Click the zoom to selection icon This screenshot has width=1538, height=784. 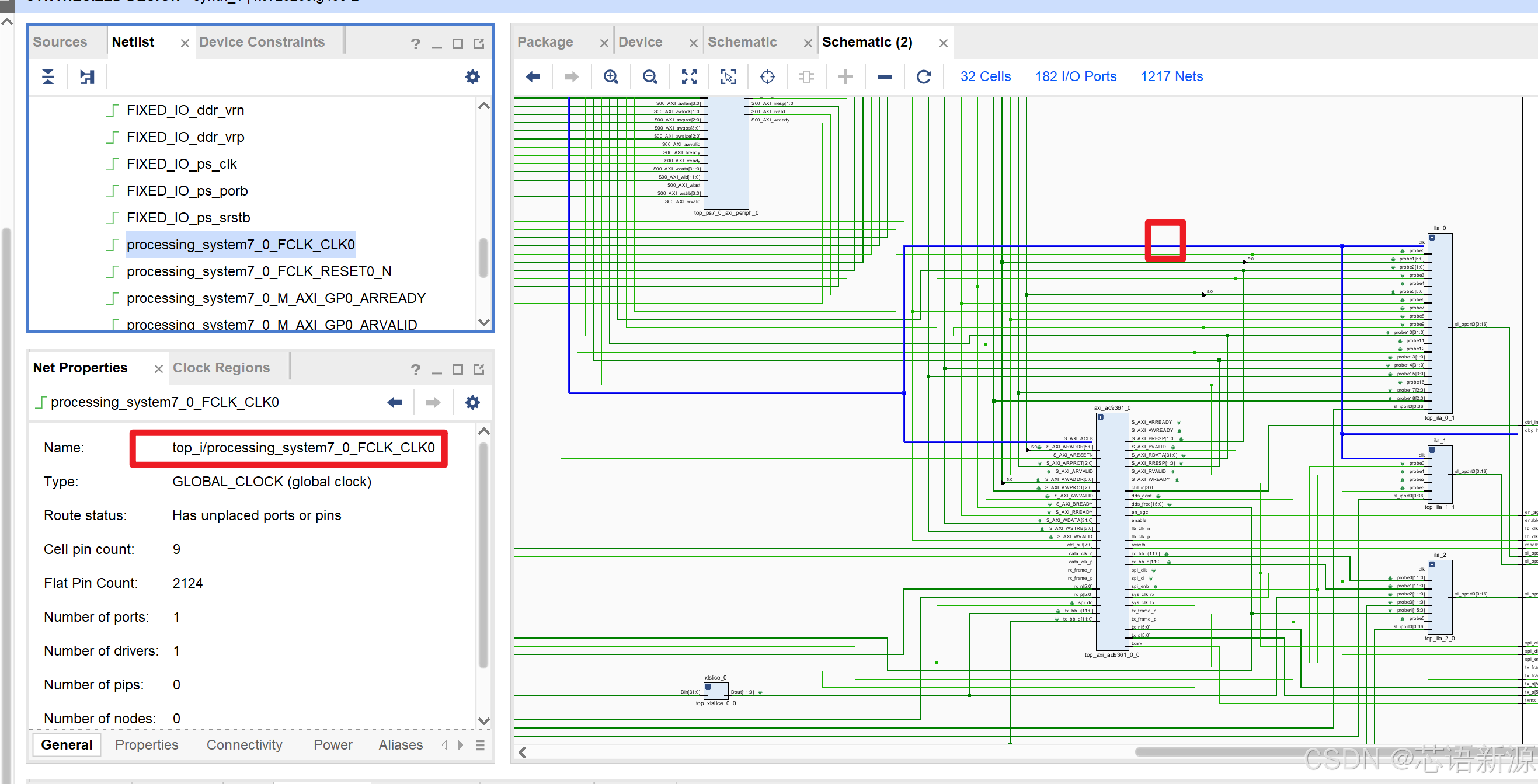tap(728, 76)
